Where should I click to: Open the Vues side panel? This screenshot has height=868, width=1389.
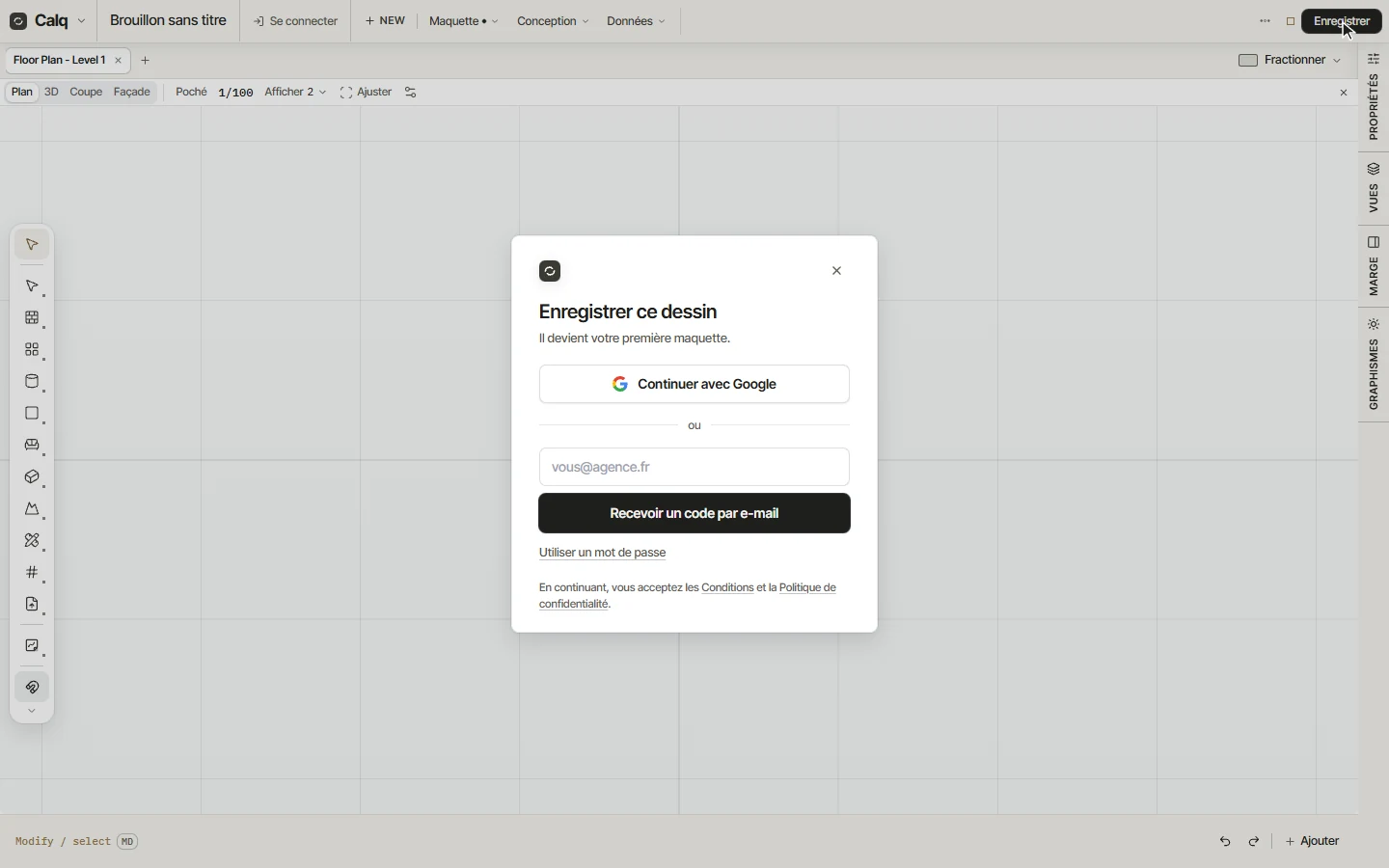[x=1375, y=188]
